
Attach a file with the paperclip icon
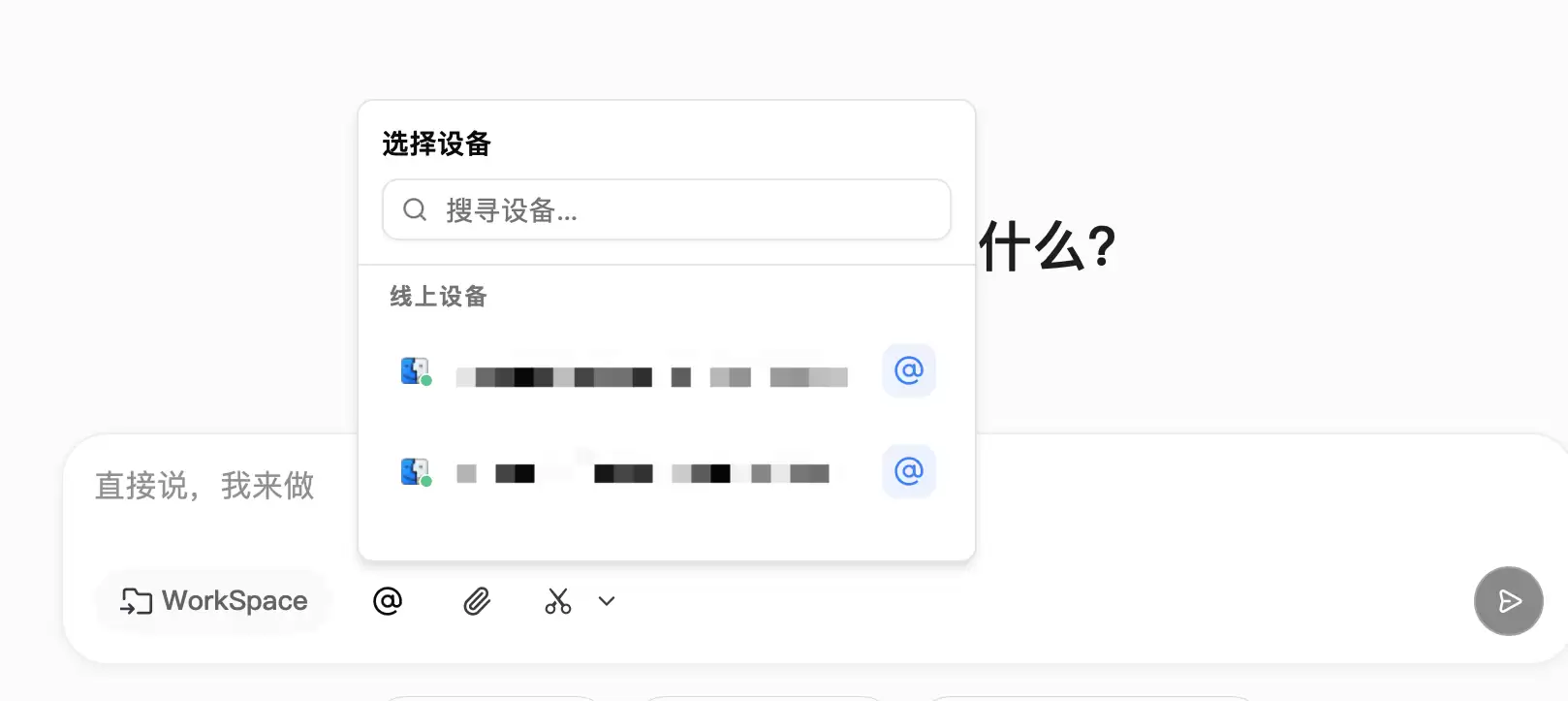476,601
